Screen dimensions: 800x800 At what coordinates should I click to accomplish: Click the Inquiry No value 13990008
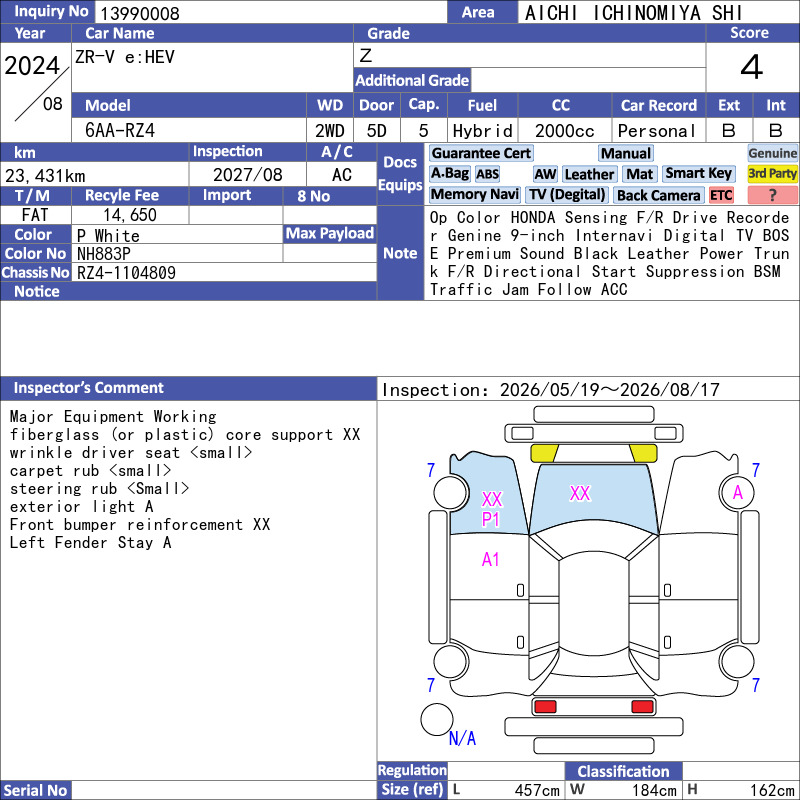[x=140, y=13]
